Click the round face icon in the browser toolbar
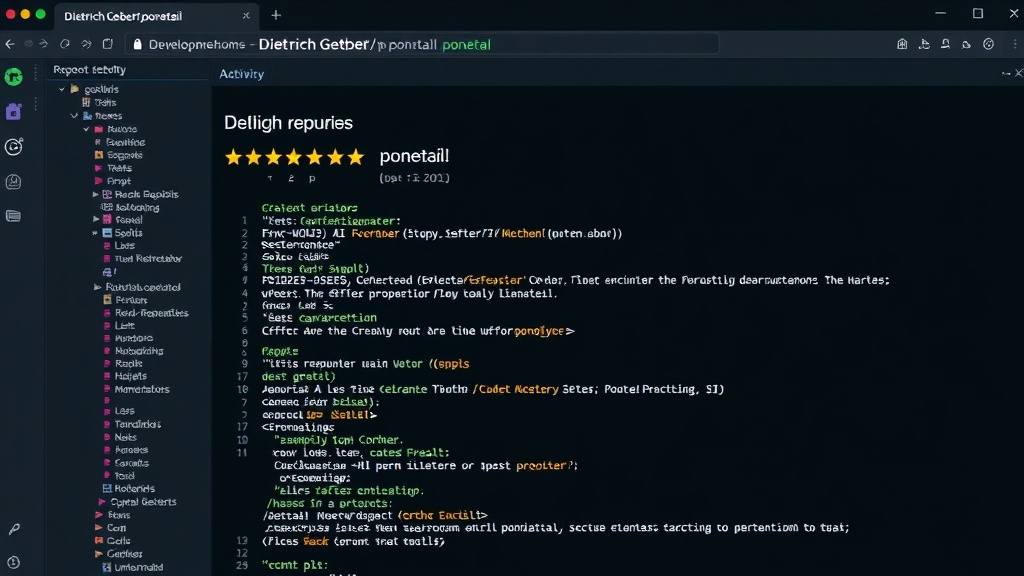Viewport: 1024px width, 576px height. point(989,44)
